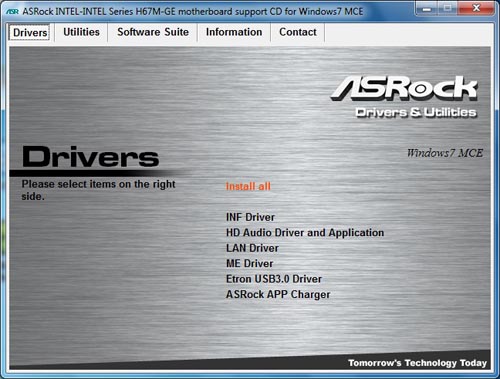Click the ASRock Drivers & Utilities logo
Screen dimensions: 500x379
[404, 97]
